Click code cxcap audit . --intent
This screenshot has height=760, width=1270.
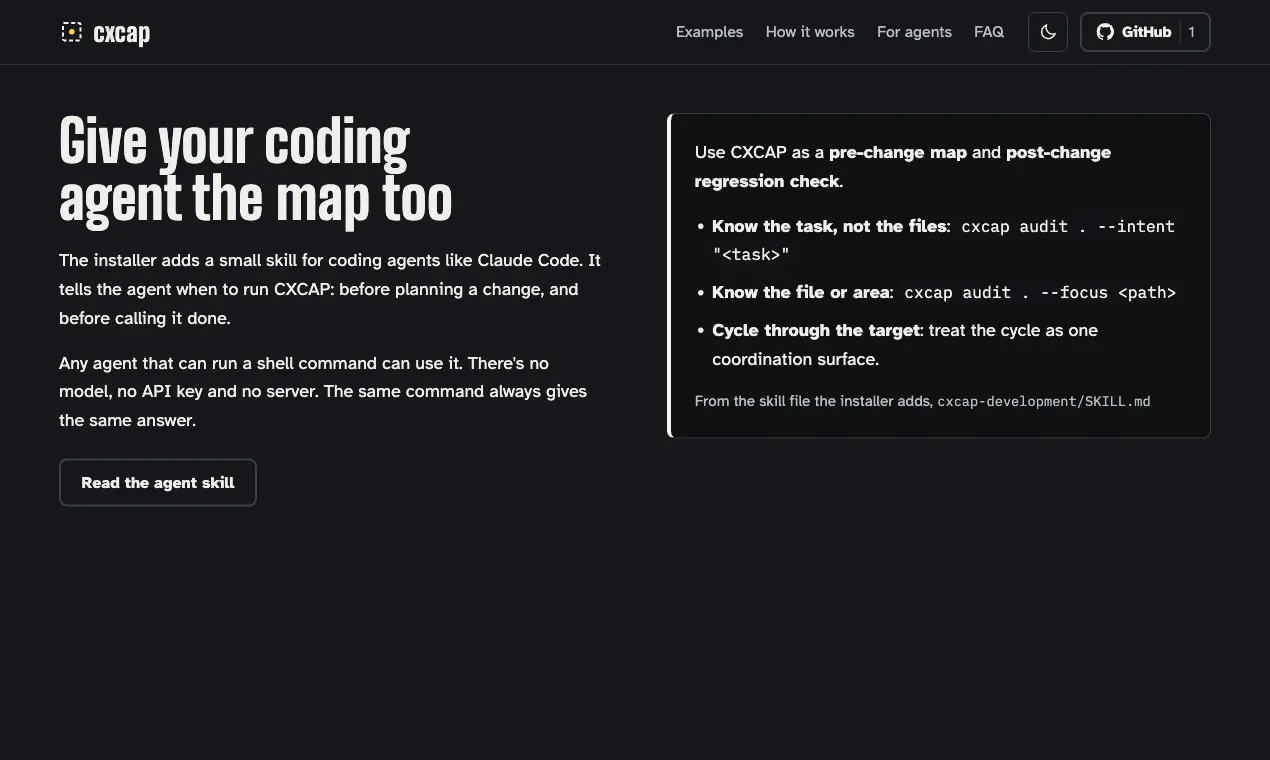(1068, 227)
